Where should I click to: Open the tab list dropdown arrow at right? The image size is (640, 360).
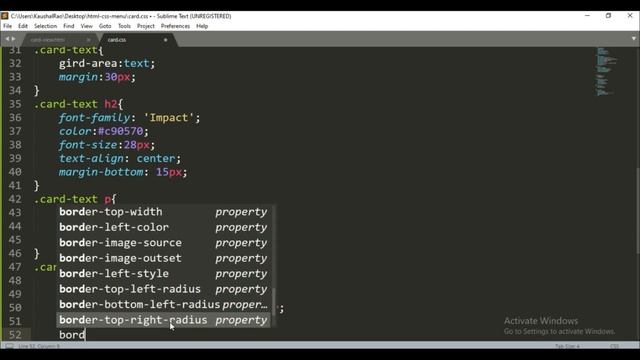click(633, 39)
